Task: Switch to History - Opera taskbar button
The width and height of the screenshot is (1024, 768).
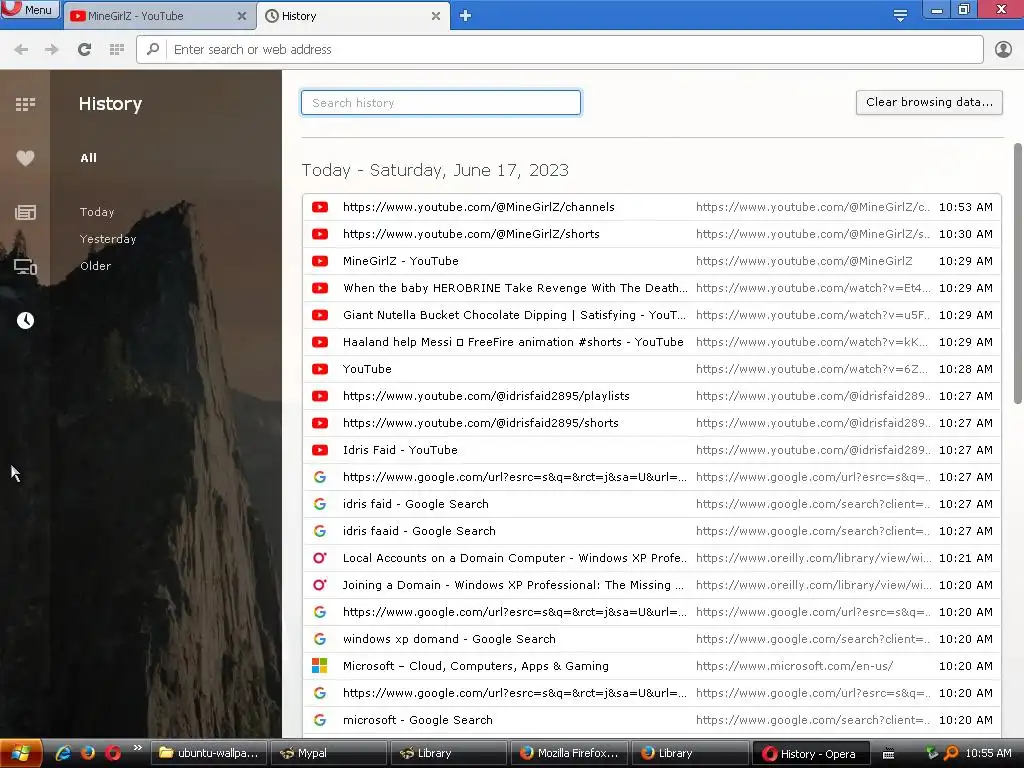Action: 810,754
